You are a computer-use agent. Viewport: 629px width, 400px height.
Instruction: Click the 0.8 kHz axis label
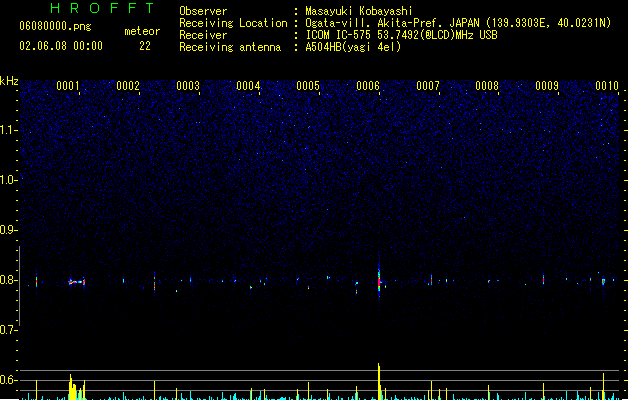pos(9,280)
